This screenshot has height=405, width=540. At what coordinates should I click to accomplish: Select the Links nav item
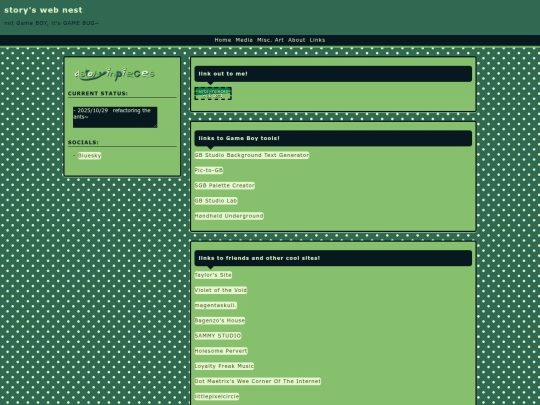click(317, 40)
